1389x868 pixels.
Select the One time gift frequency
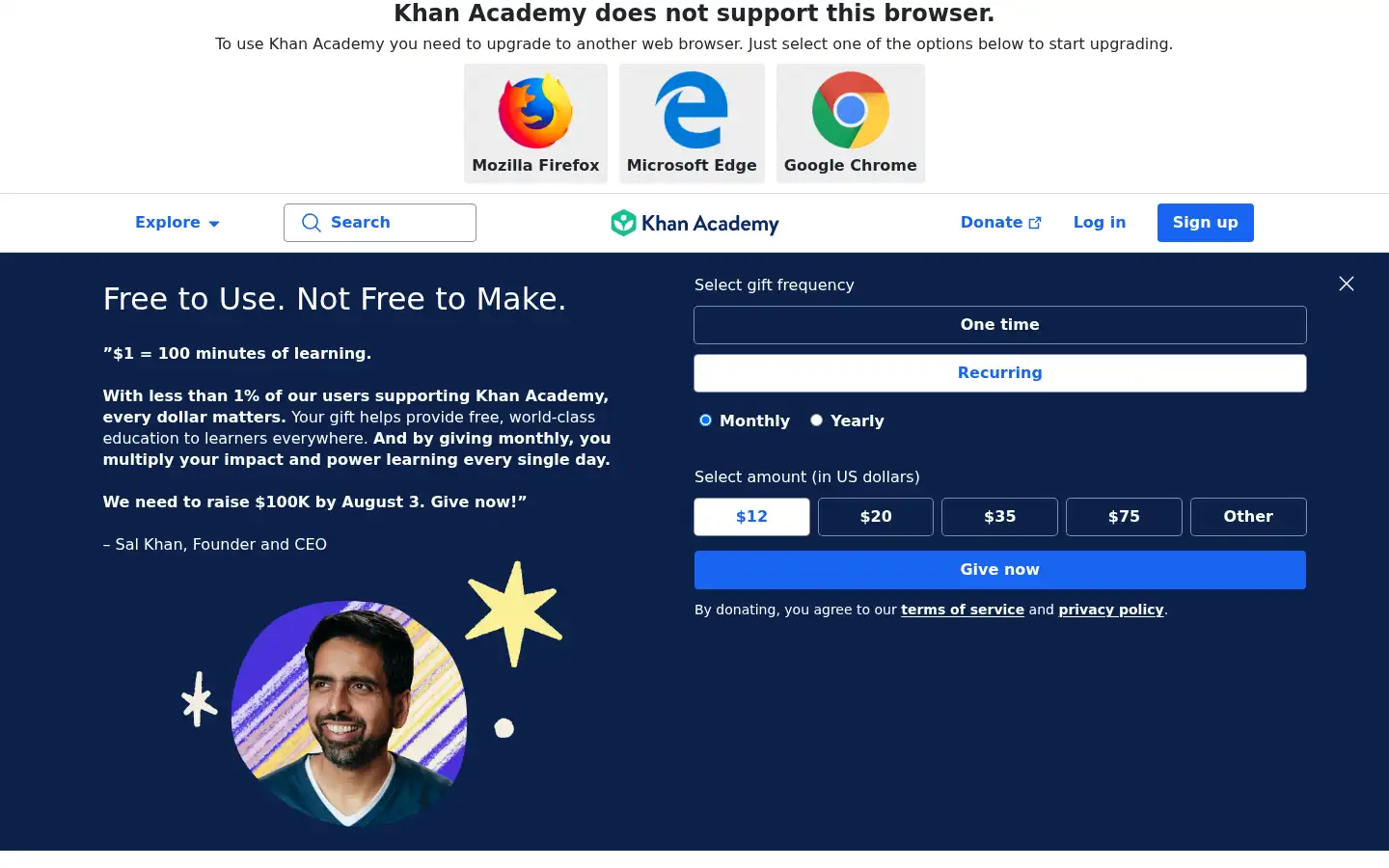pyautogui.click(x=1000, y=325)
